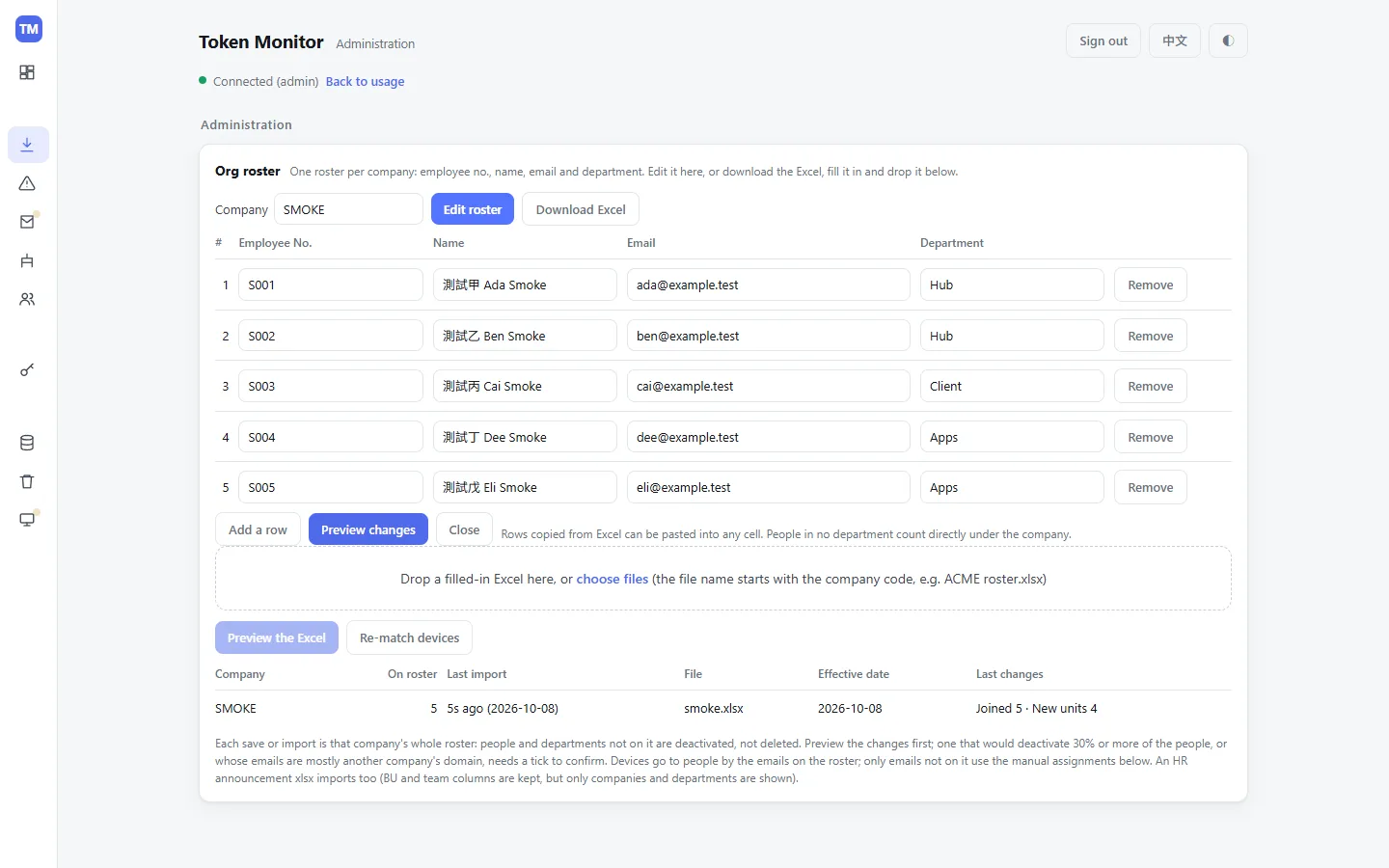This screenshot has height=868, width=1389.
Task: Open the mail envelope icon in sidebar
Action: 27,222
